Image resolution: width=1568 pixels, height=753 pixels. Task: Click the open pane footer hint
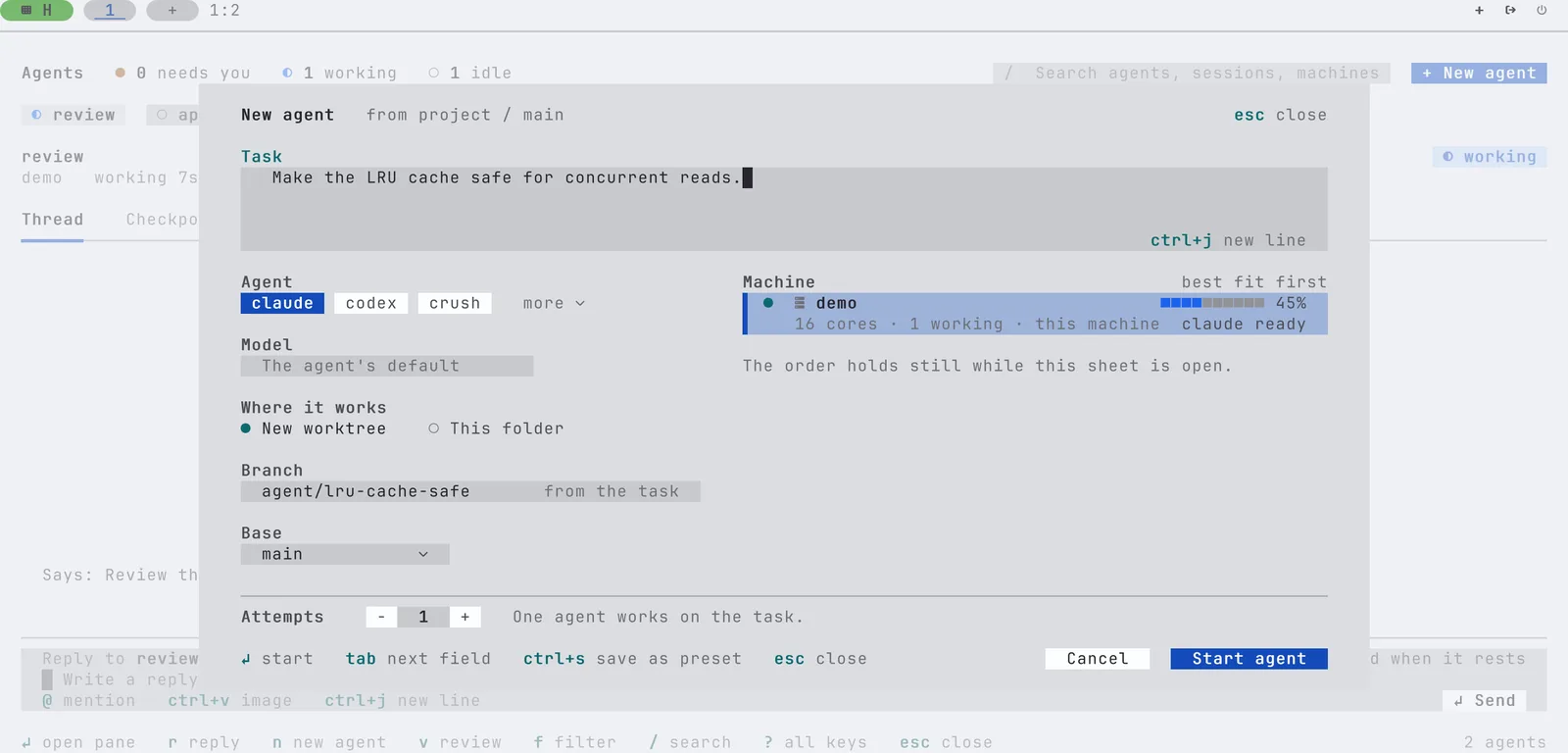point(78,742)
